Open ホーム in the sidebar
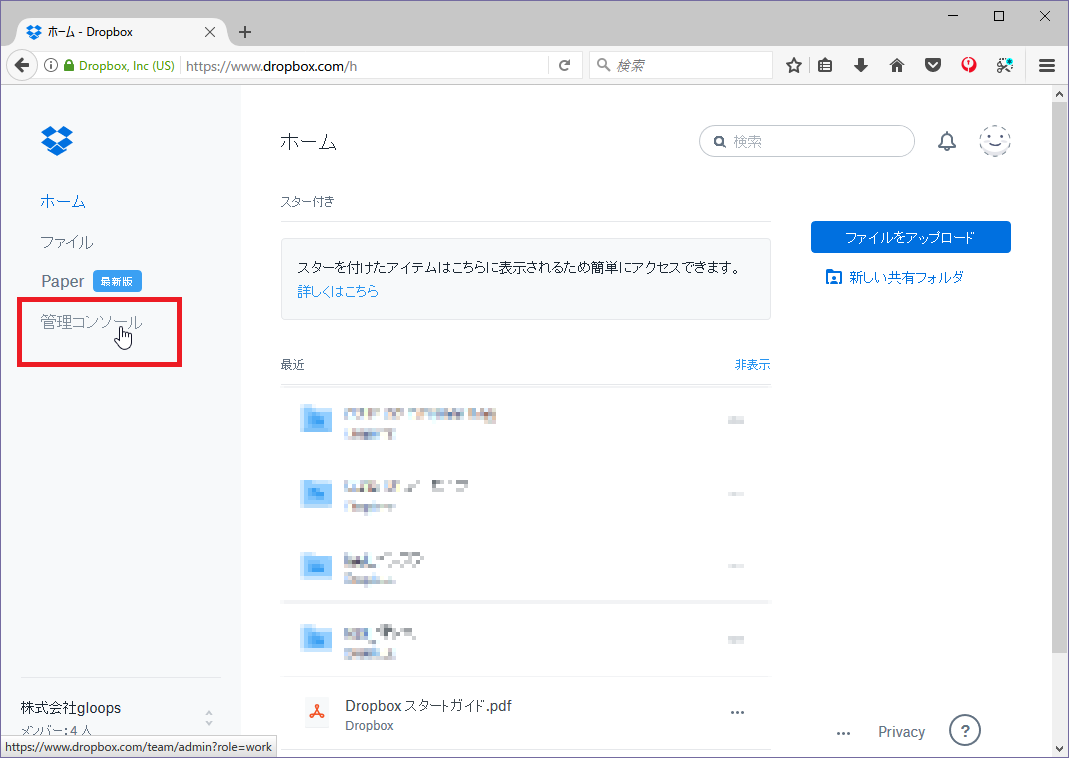The height and width of the screenshot is (758, 1069). pos(63,201)
